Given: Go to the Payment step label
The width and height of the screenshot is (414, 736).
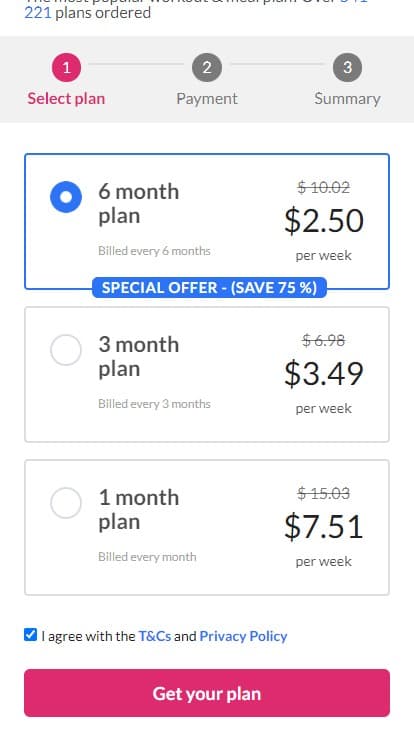Looking at the screenshot, I should (207, 99).
